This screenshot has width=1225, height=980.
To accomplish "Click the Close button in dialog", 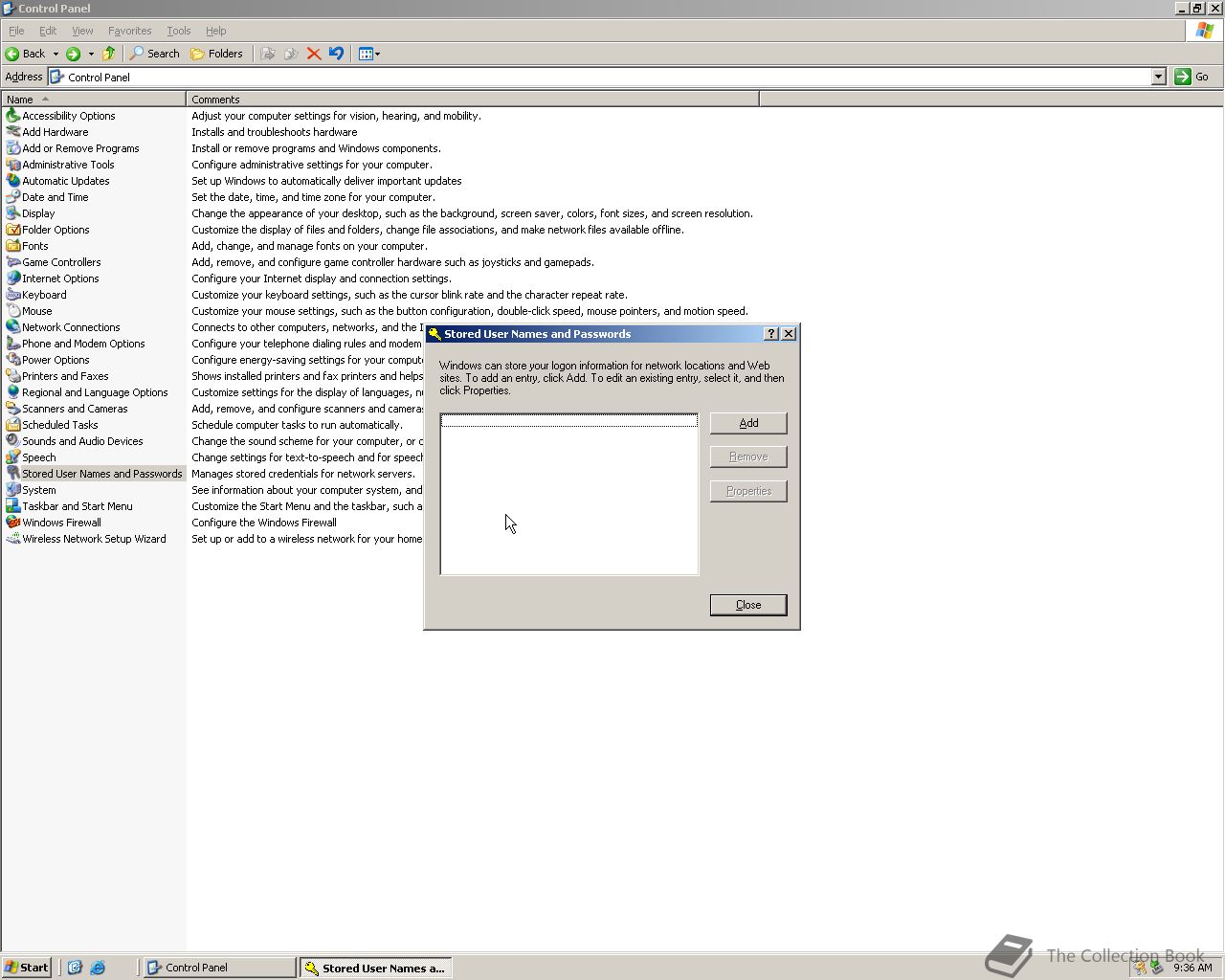I will click(x=748, y=605).
